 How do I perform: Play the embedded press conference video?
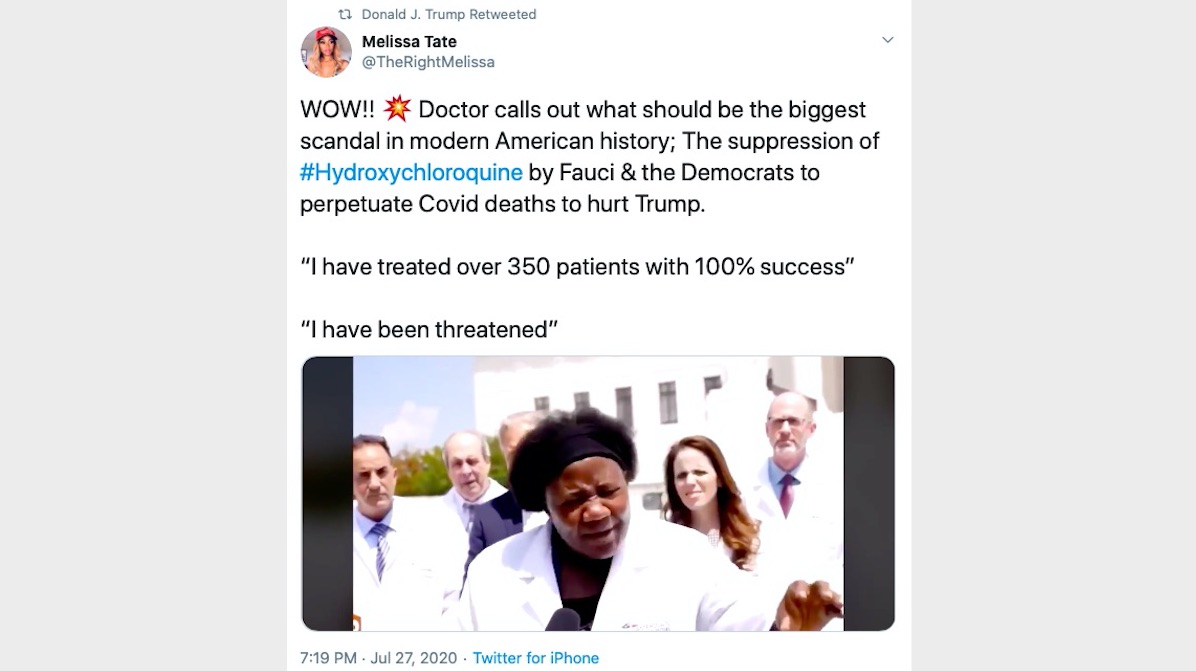tap(598, 493)
